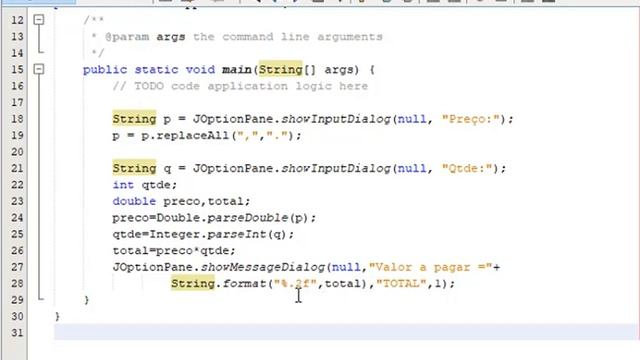This screenshot has height=360, width=640.
Task: Click the "main" method name
Action: pyautogui.click(x=237, y=69)
